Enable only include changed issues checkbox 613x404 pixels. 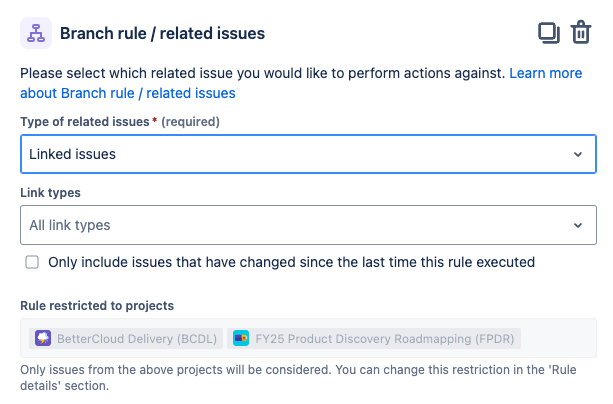pos(32,262)
